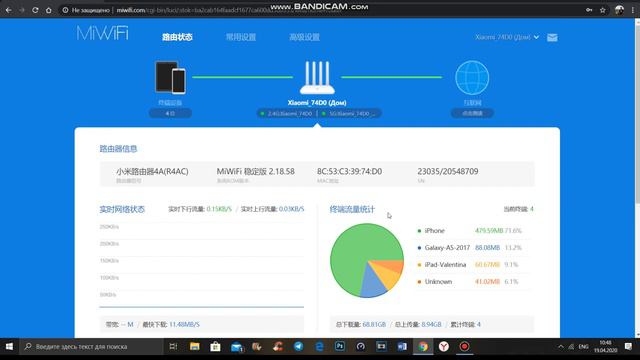The image size is (640, 360).
Task: Click the browser address bar URL
Action: 229,10
